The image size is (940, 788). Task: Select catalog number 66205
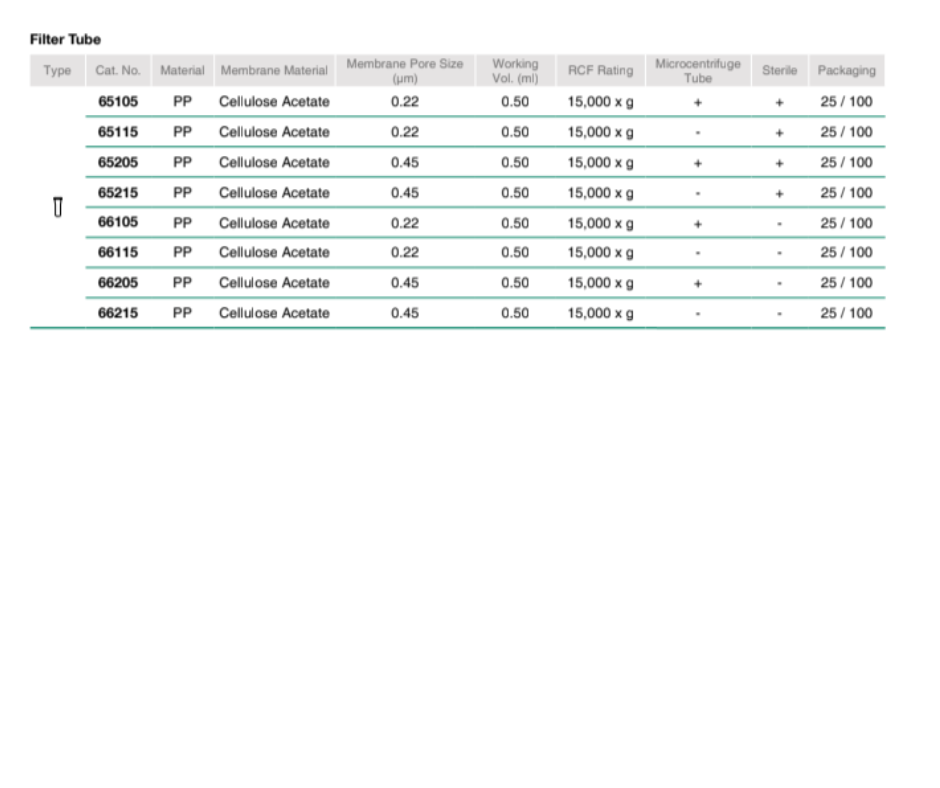[118, 283]
